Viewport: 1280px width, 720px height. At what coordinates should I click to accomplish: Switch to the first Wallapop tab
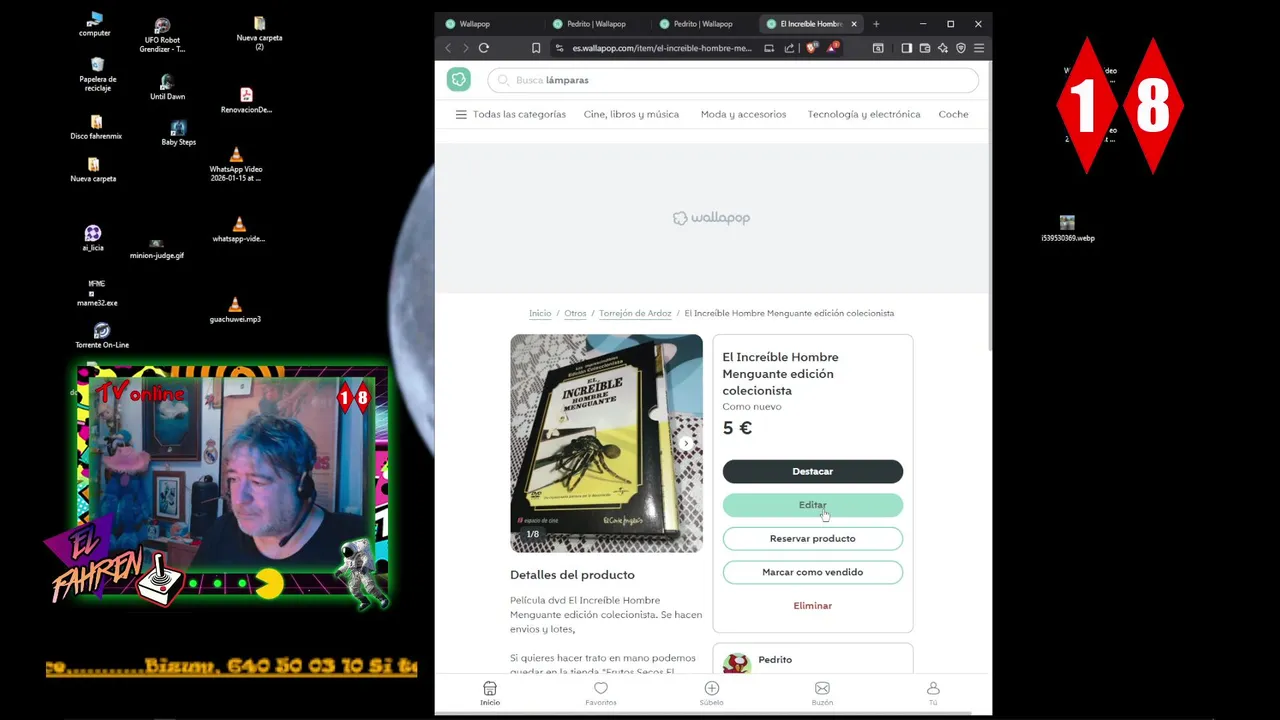(490, 24)
